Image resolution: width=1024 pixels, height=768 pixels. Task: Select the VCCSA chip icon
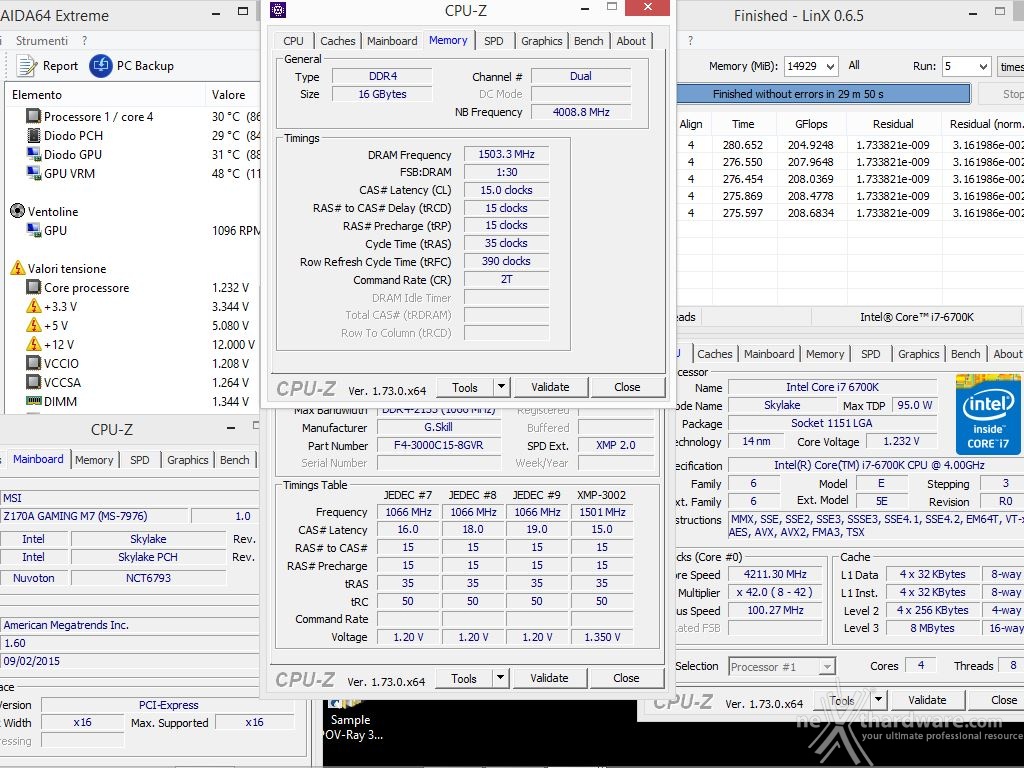(x=33, y=382)
